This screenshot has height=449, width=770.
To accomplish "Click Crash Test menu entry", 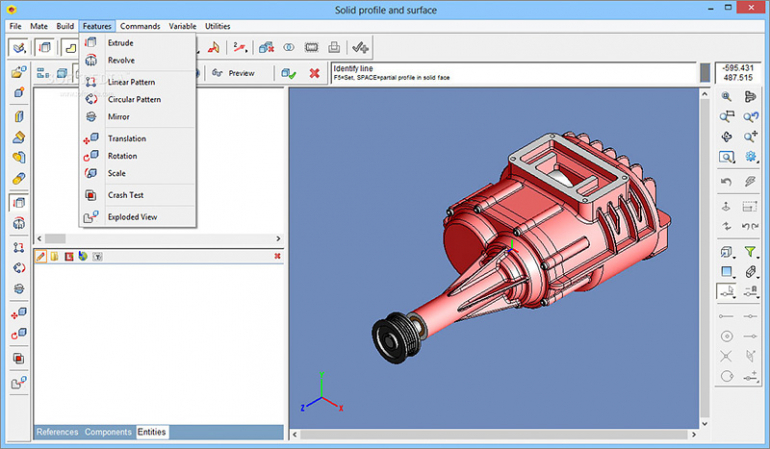I will [x=126, y=195].
